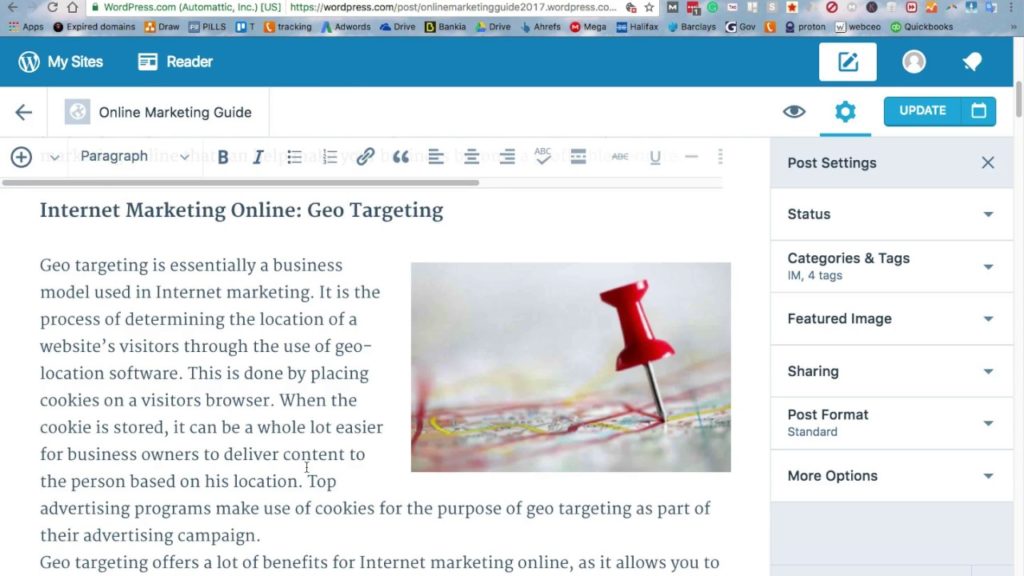Viewport: 1024px width, 576px height.
Task: Open the Mega bookmark
Action: (588, 27)
